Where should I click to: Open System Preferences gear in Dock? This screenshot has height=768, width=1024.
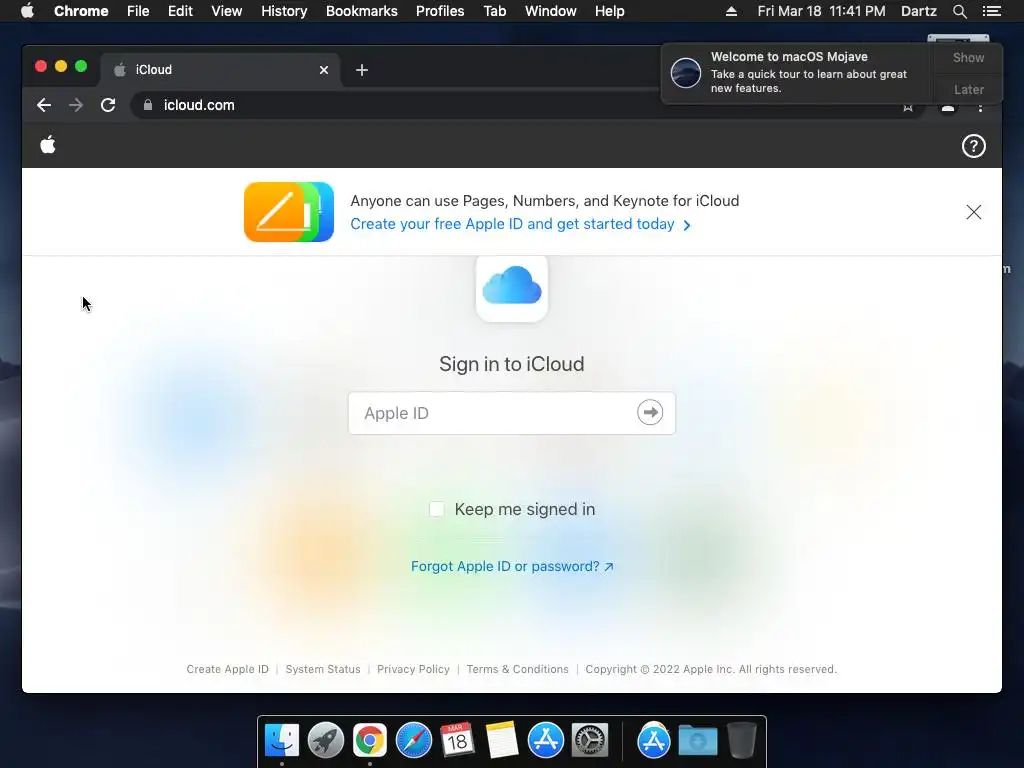tap(590, 741)
